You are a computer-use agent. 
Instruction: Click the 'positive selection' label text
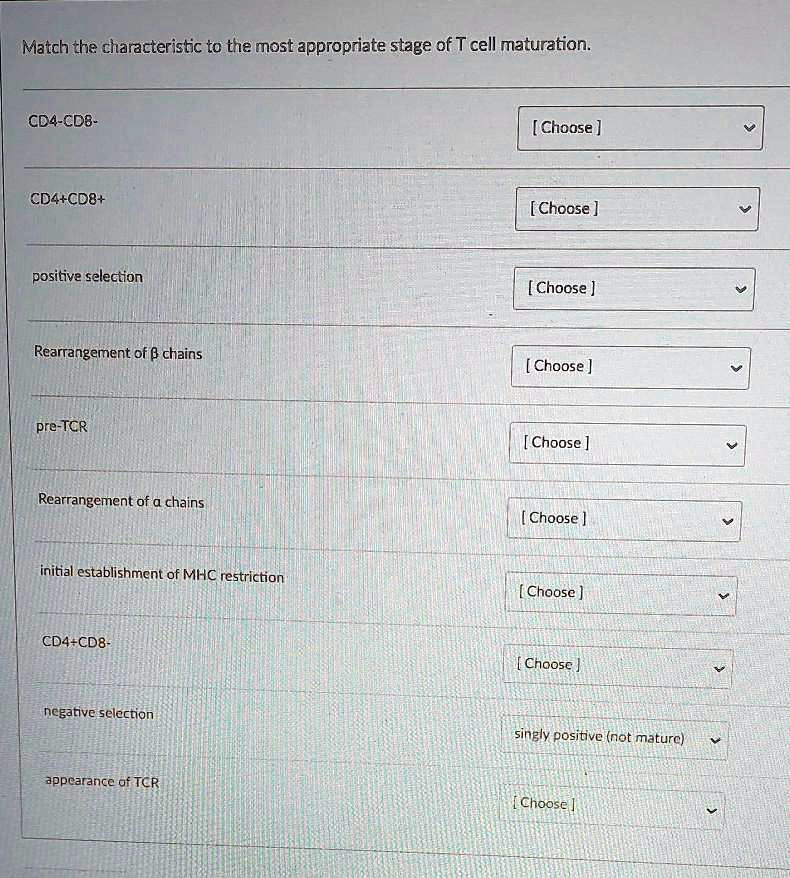click(87, 277)
